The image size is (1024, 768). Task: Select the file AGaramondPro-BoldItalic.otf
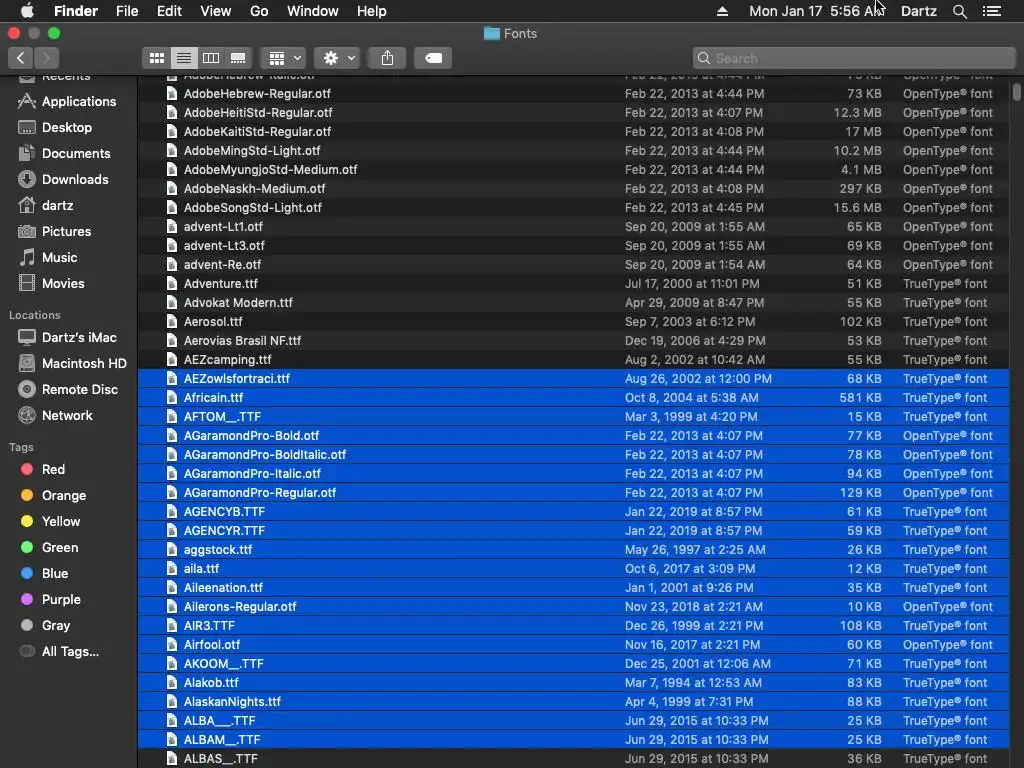(x=573, y=455)
